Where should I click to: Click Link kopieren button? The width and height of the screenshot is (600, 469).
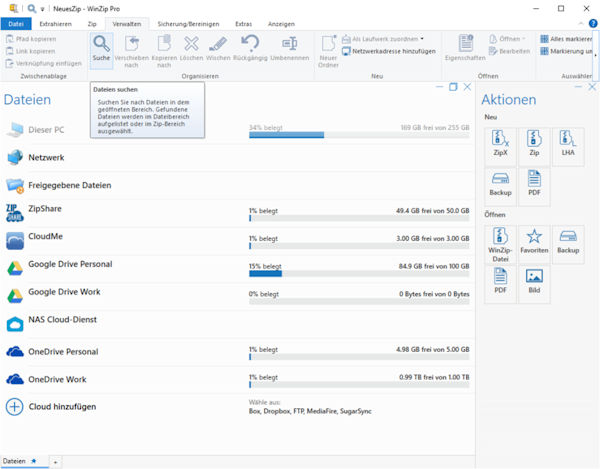click(x=31, y=51)
